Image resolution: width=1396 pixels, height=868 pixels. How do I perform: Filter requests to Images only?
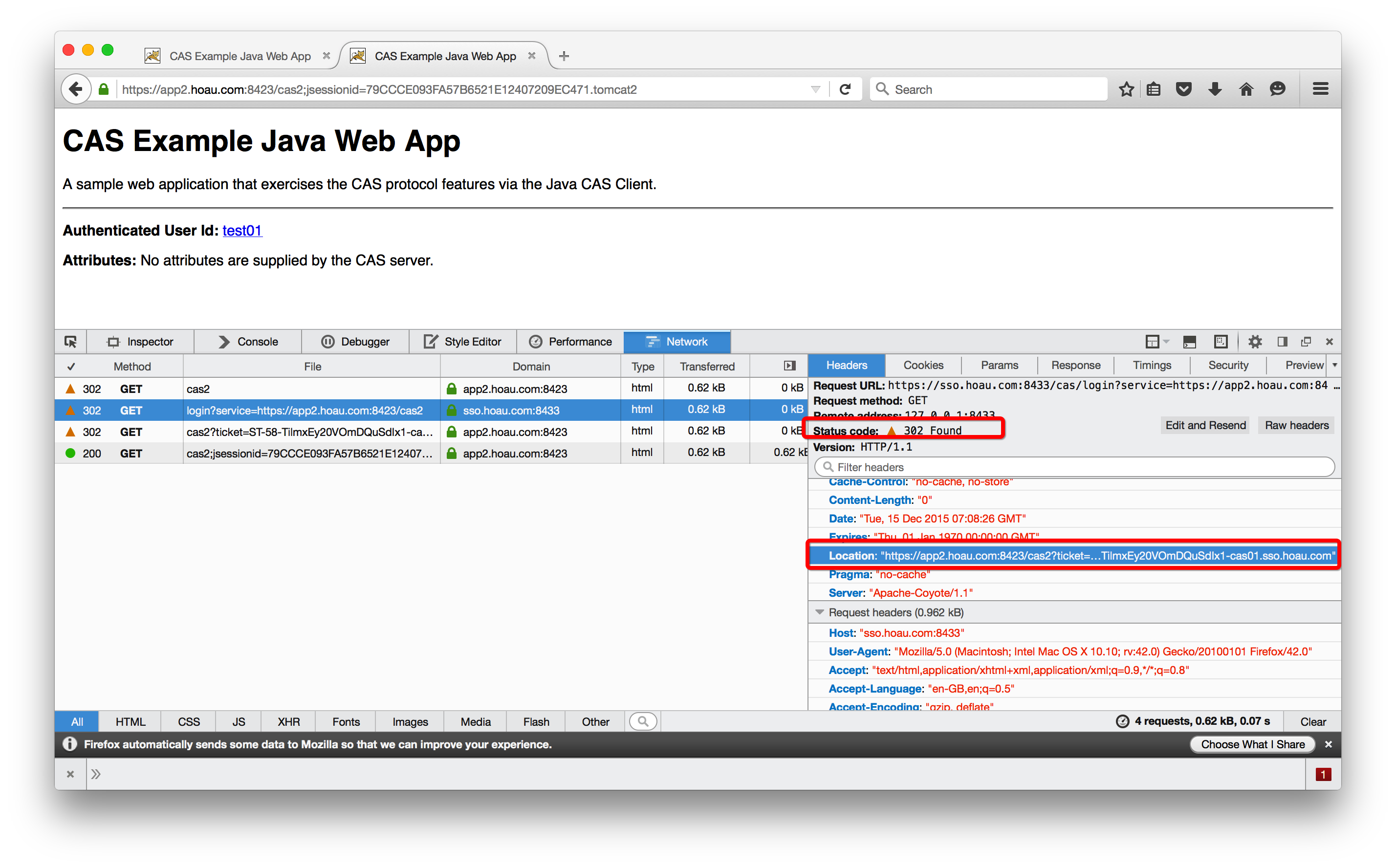(x=410, y=721)
